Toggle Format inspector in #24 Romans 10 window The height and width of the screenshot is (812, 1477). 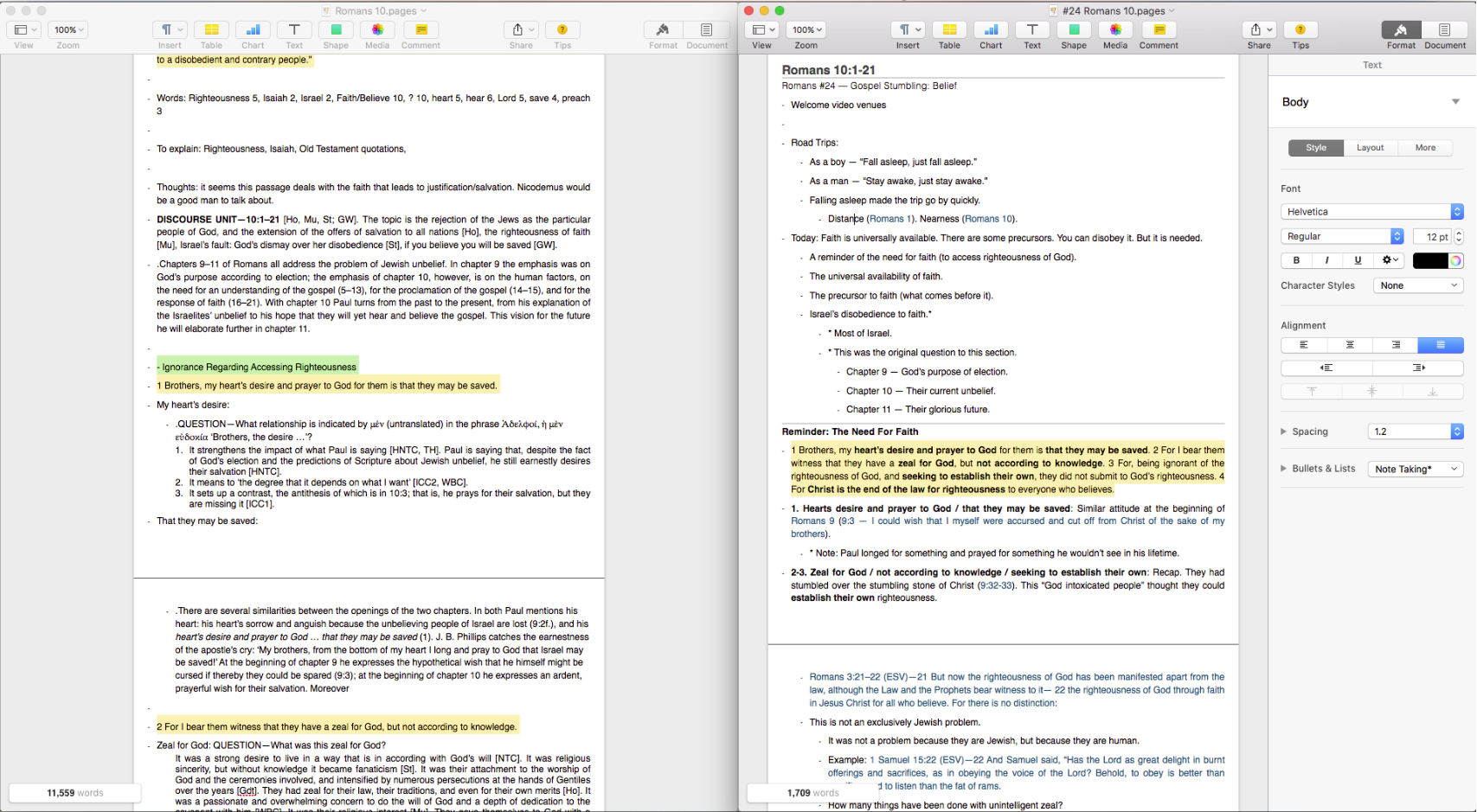1401,29
